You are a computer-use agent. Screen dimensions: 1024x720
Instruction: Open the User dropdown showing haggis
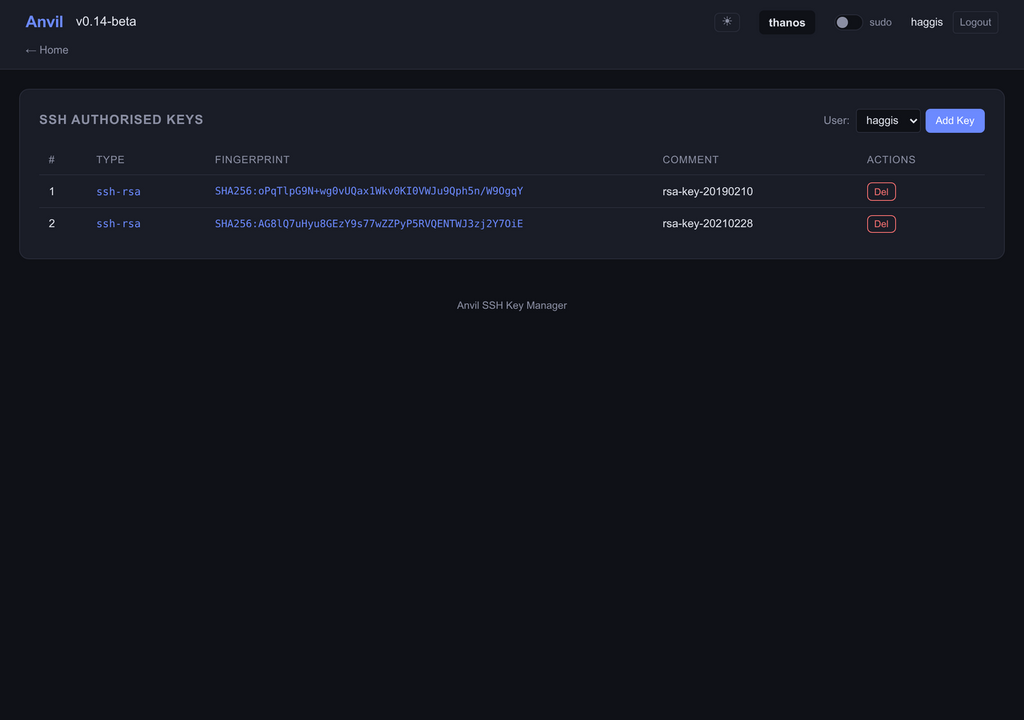click(888, 120)
